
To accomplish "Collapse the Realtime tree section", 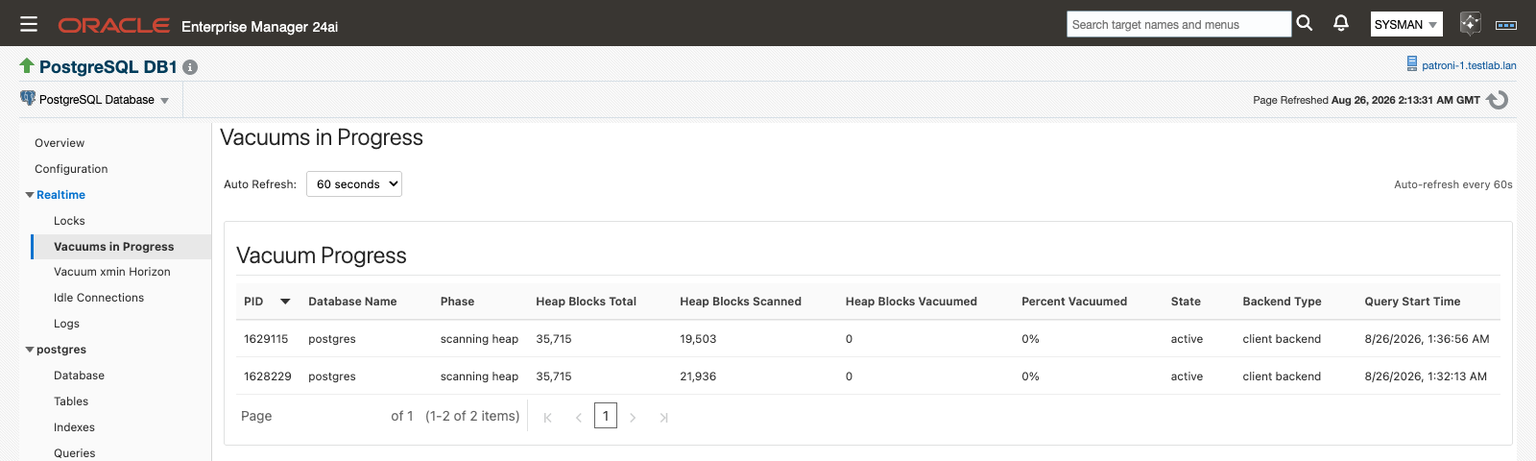I will [29, 195].
